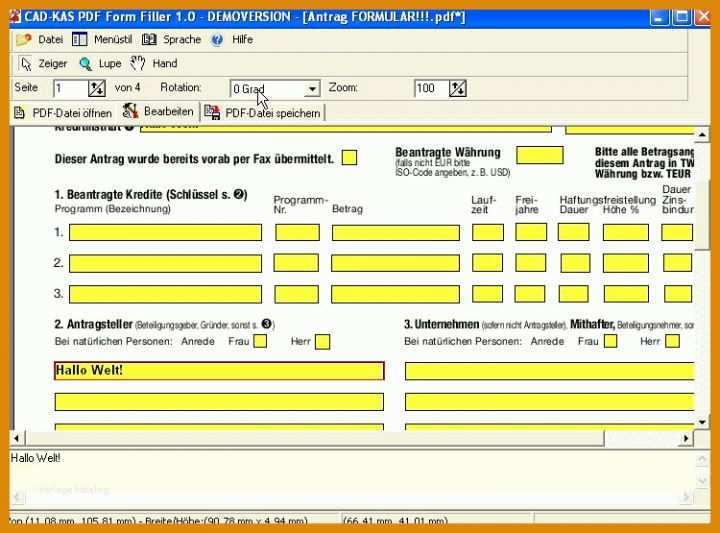
Task: Click PDF-Datei speichern button
Action: point(263,112)
